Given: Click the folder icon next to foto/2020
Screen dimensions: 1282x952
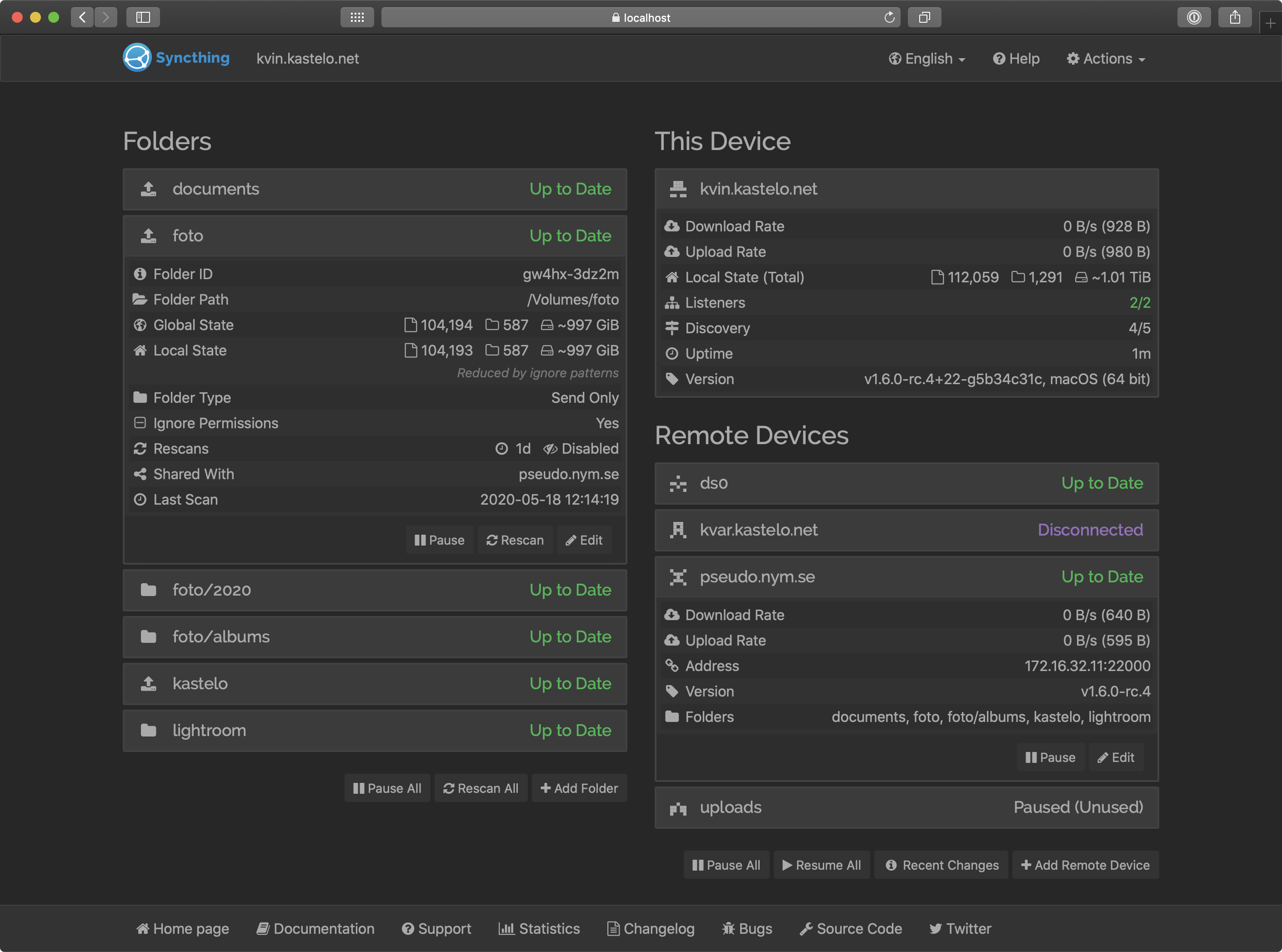Looking at the screenshot, I should 148,590.
